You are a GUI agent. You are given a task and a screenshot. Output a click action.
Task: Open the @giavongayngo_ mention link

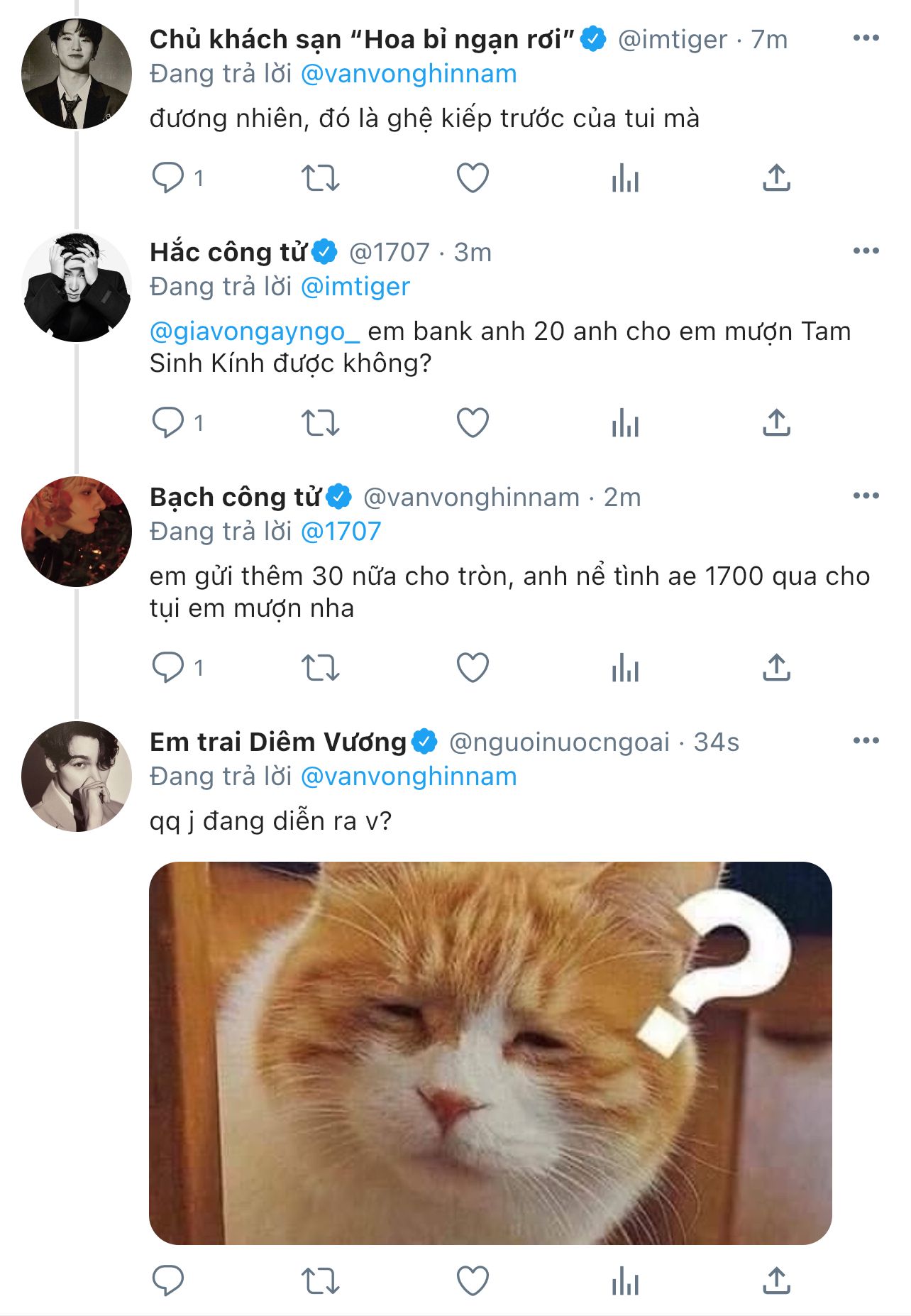[255, 331]
